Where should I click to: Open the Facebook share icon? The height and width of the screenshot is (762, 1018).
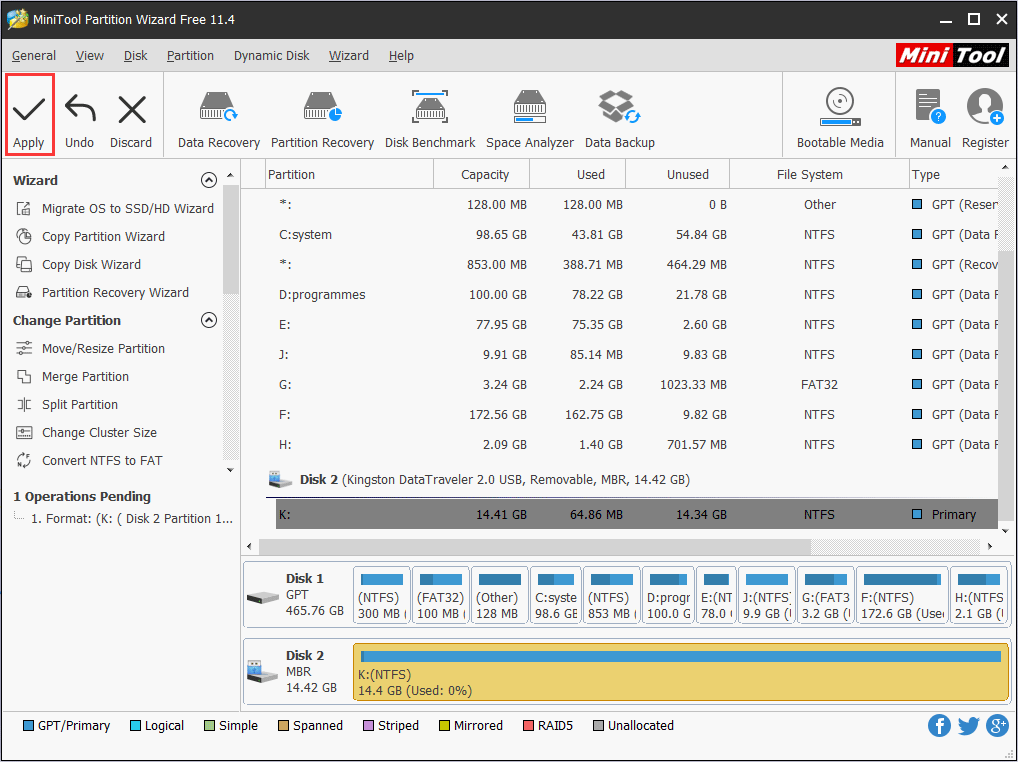[939, 726]
